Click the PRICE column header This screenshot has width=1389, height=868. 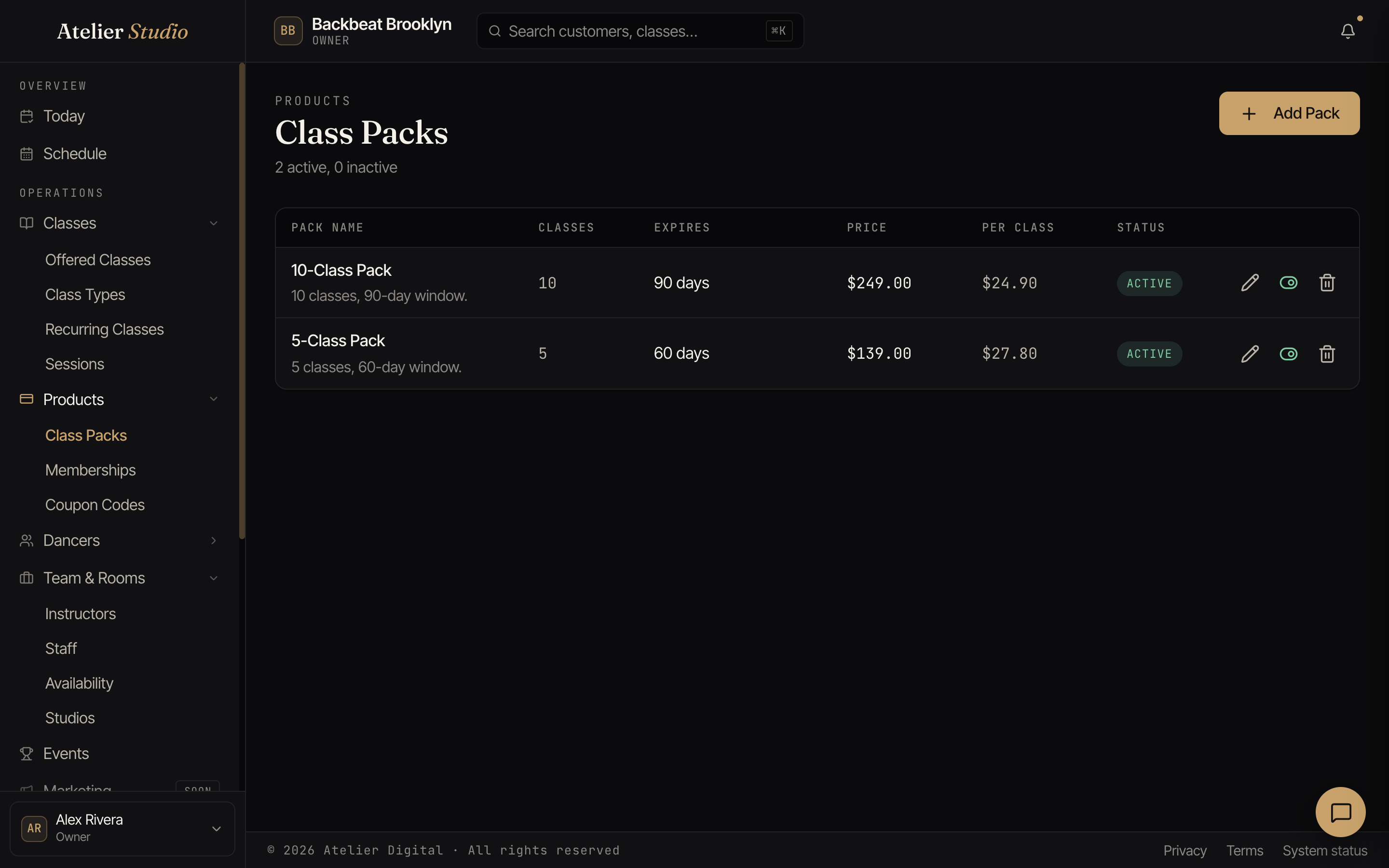click(x=867, y=227)
